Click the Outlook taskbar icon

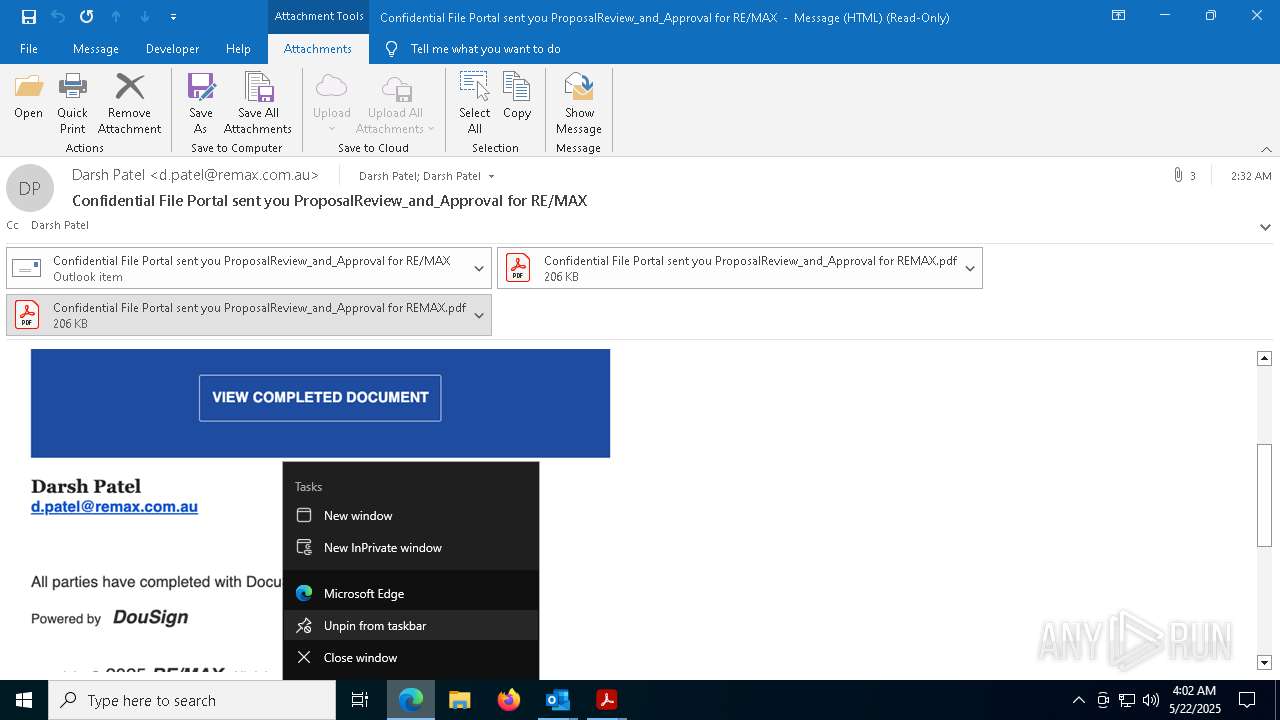[x=557, y=700]
